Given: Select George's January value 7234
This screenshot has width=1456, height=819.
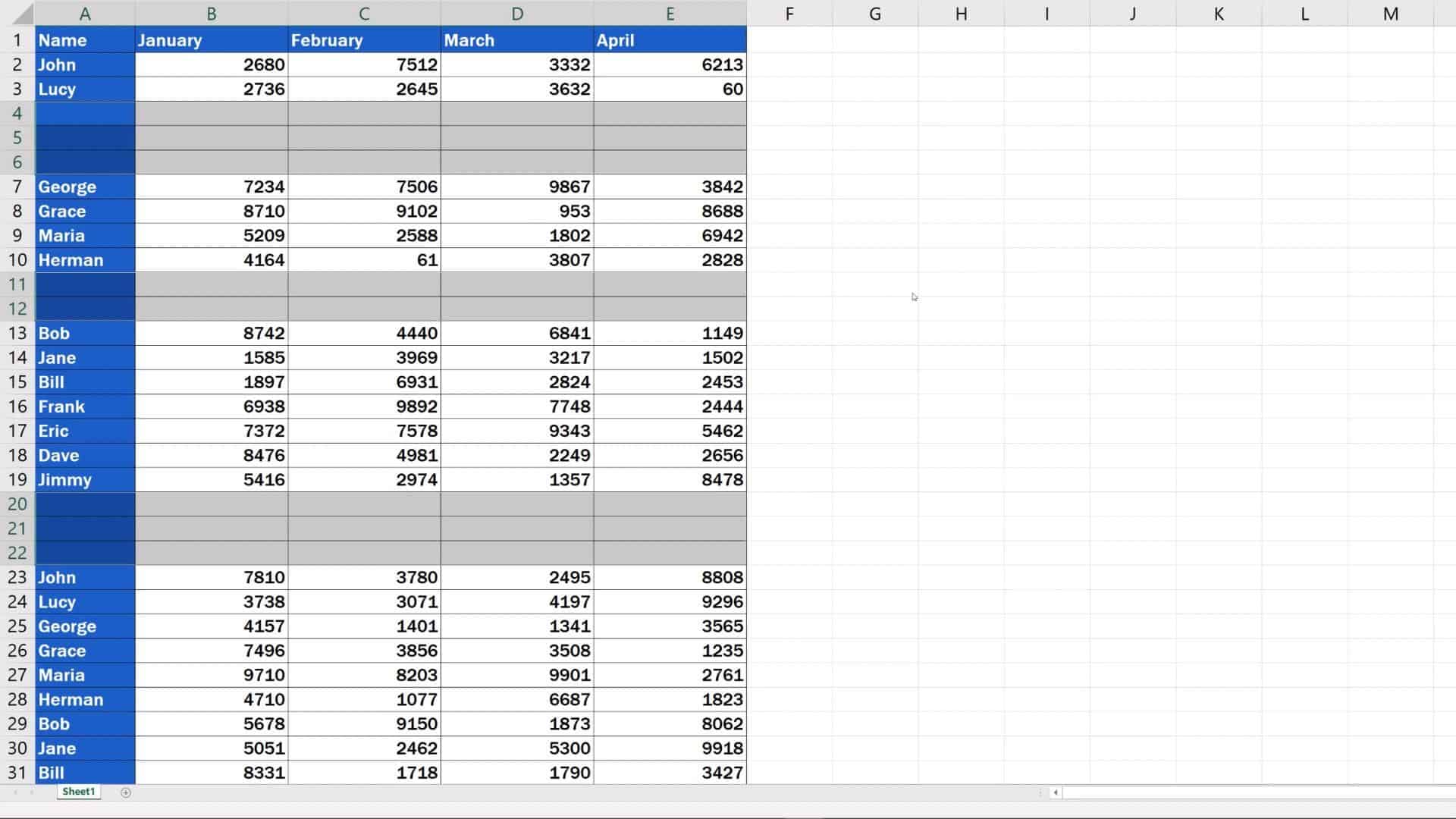Looking at the screenshot, I should pos(211,187).
